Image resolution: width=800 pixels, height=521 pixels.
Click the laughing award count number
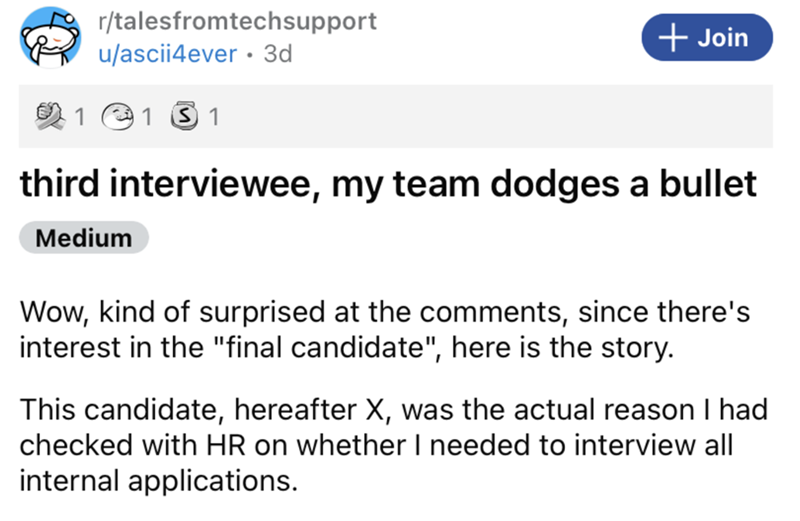point(145,118)
